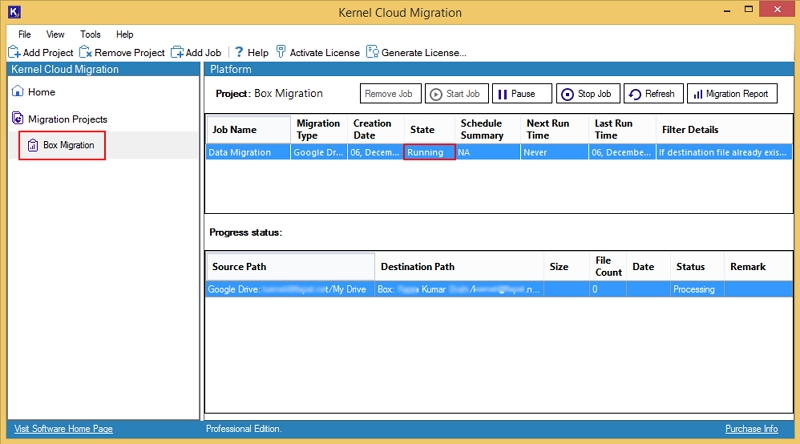Click the Filter Details column header
800x444 pixels.
[x=724, y=130]
